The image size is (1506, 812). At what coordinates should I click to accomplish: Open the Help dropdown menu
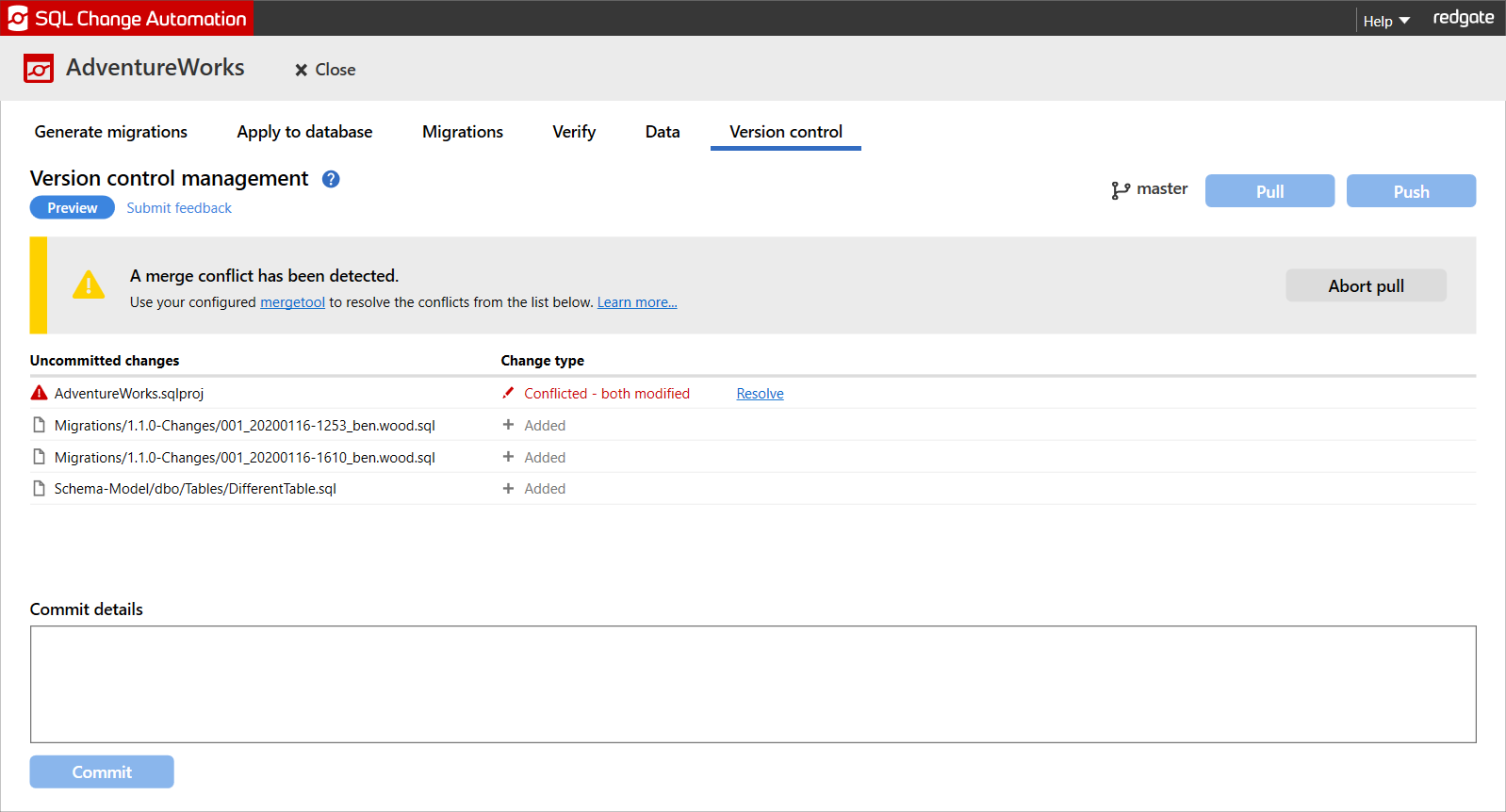[x=1385, y=21]
